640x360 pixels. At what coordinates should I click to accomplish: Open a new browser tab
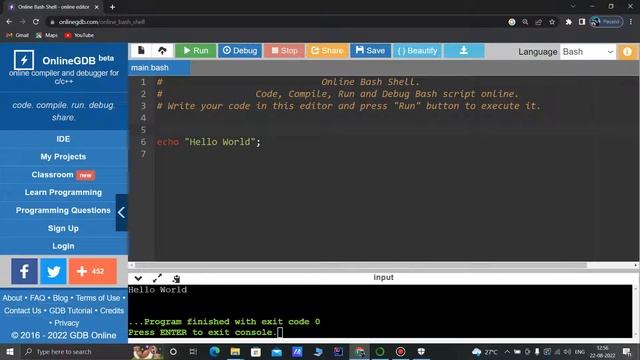point(112,7)
